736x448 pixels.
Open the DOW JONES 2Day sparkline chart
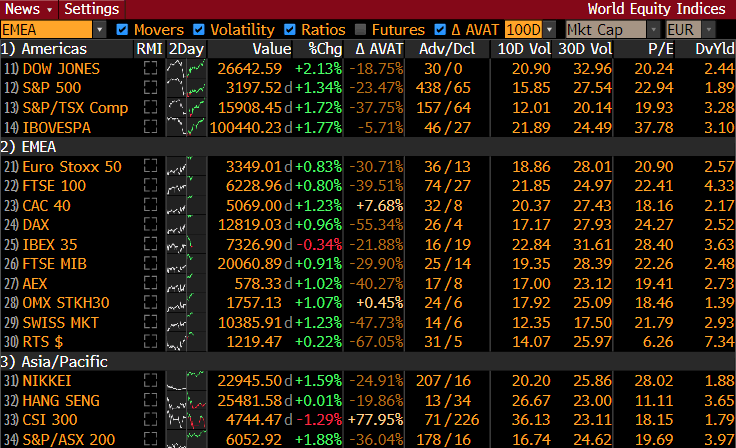pyautogui.click(x=186, y=69)
